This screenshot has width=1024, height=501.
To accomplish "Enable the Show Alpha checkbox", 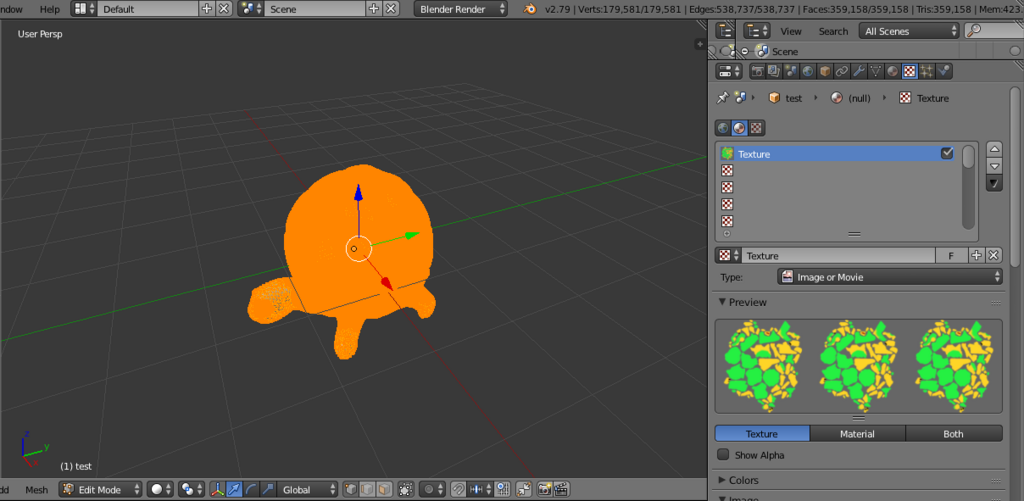I will click(723, 455).
